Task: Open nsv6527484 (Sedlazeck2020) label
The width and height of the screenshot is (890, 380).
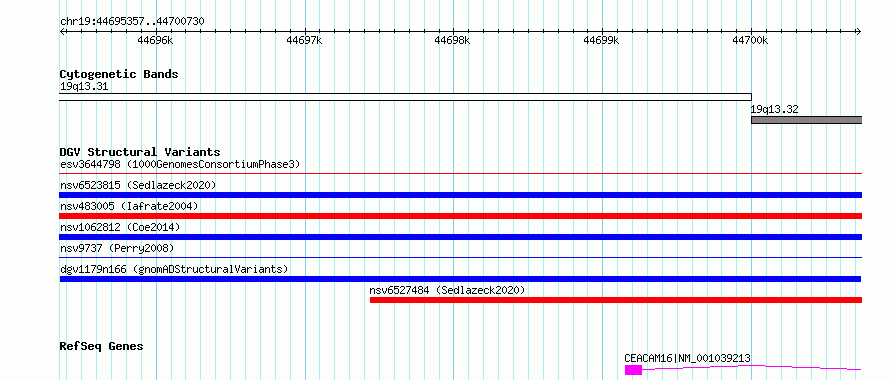Action: (x=447, y=290)
